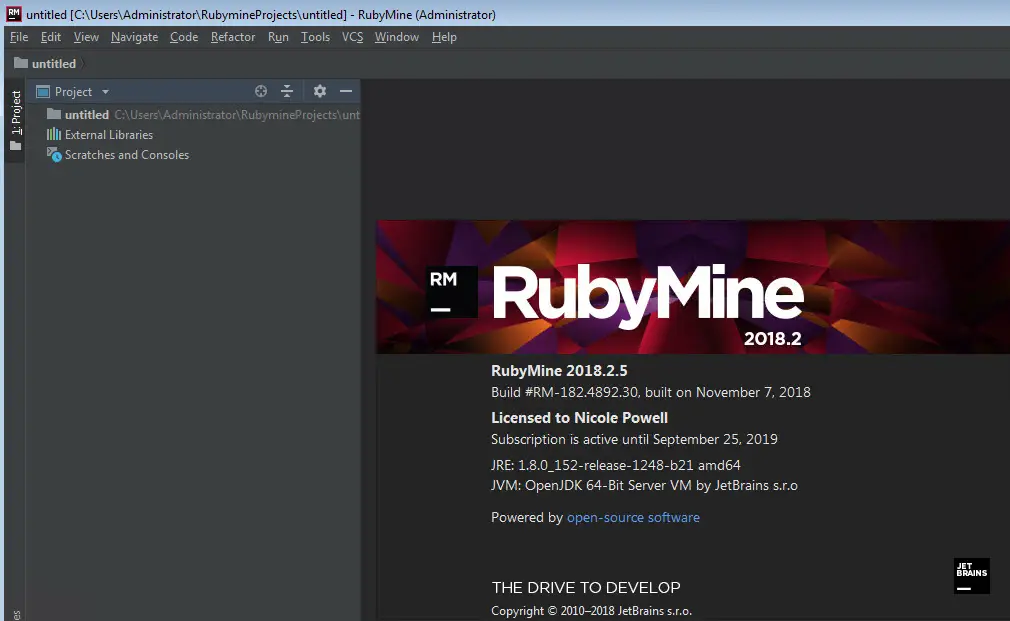This screenshot has height=621, width=1010.
Task: Click the untitled root folder icon in tree
Action: pyautogui.click(x=54, y=114)
